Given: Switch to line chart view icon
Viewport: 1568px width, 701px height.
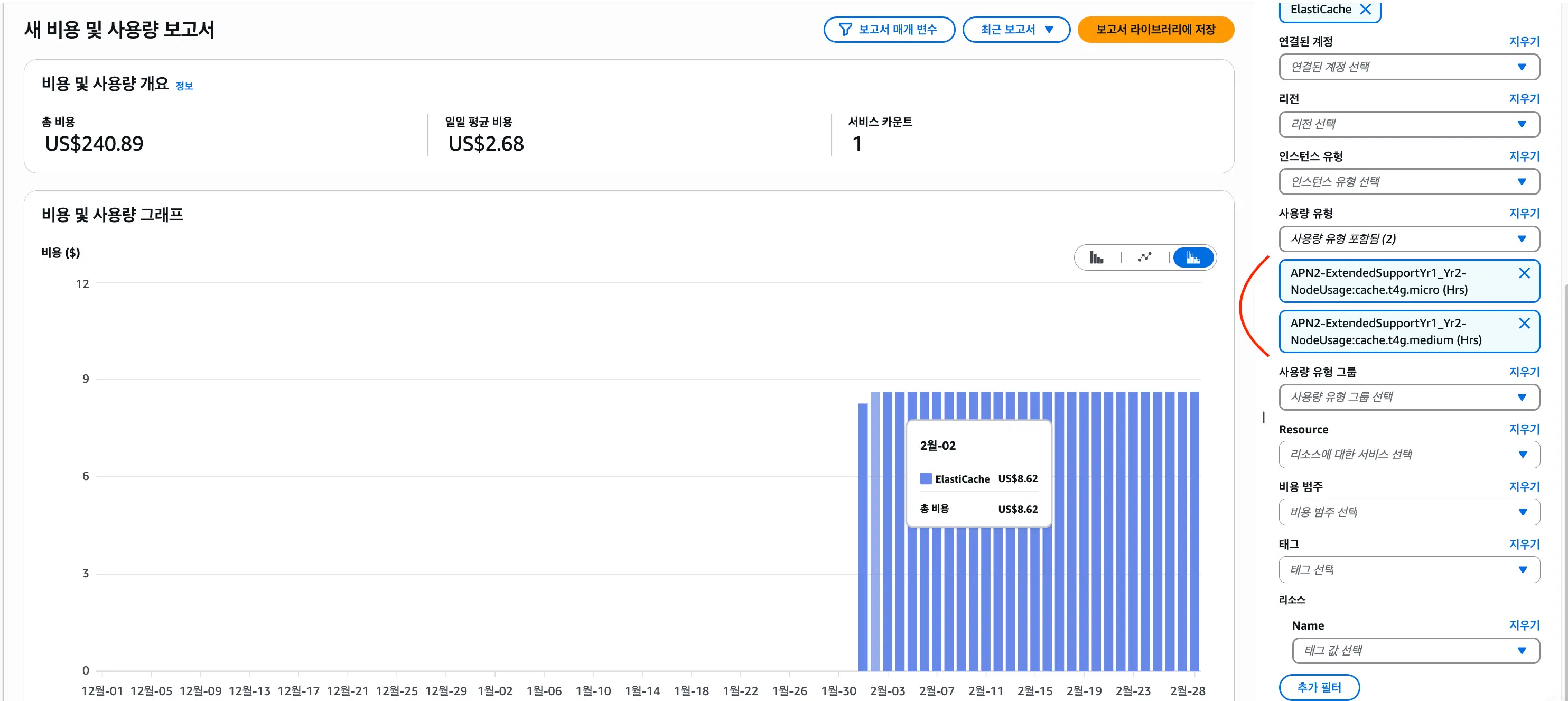Looking at the screenshot, I should (1144, 257).
